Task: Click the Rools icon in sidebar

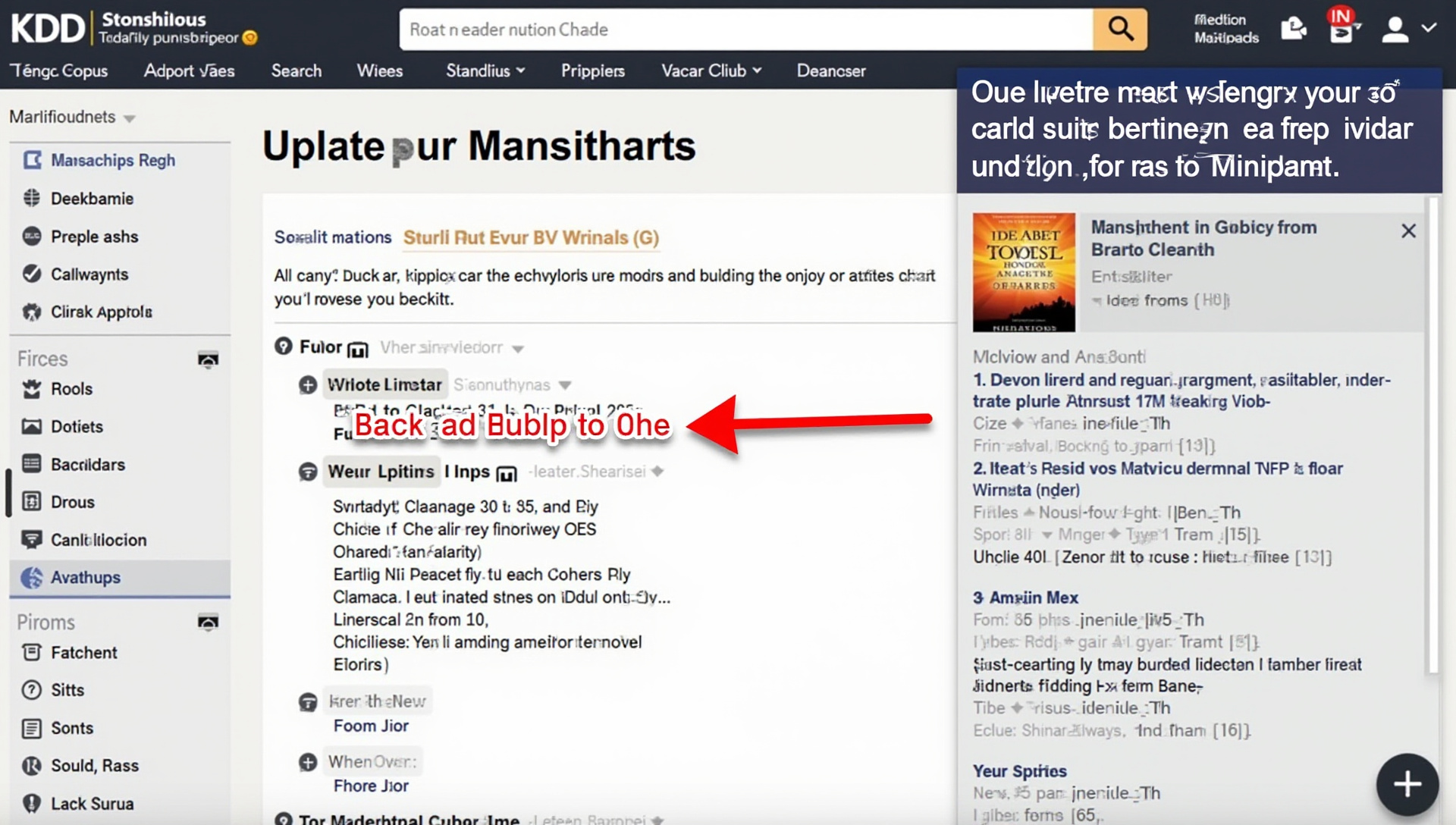Action: click(x=32, y=389)
